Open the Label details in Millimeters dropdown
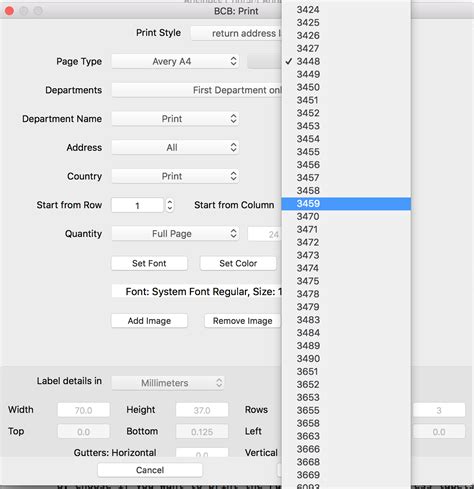 pyautogui.click(x=168, y=383)
